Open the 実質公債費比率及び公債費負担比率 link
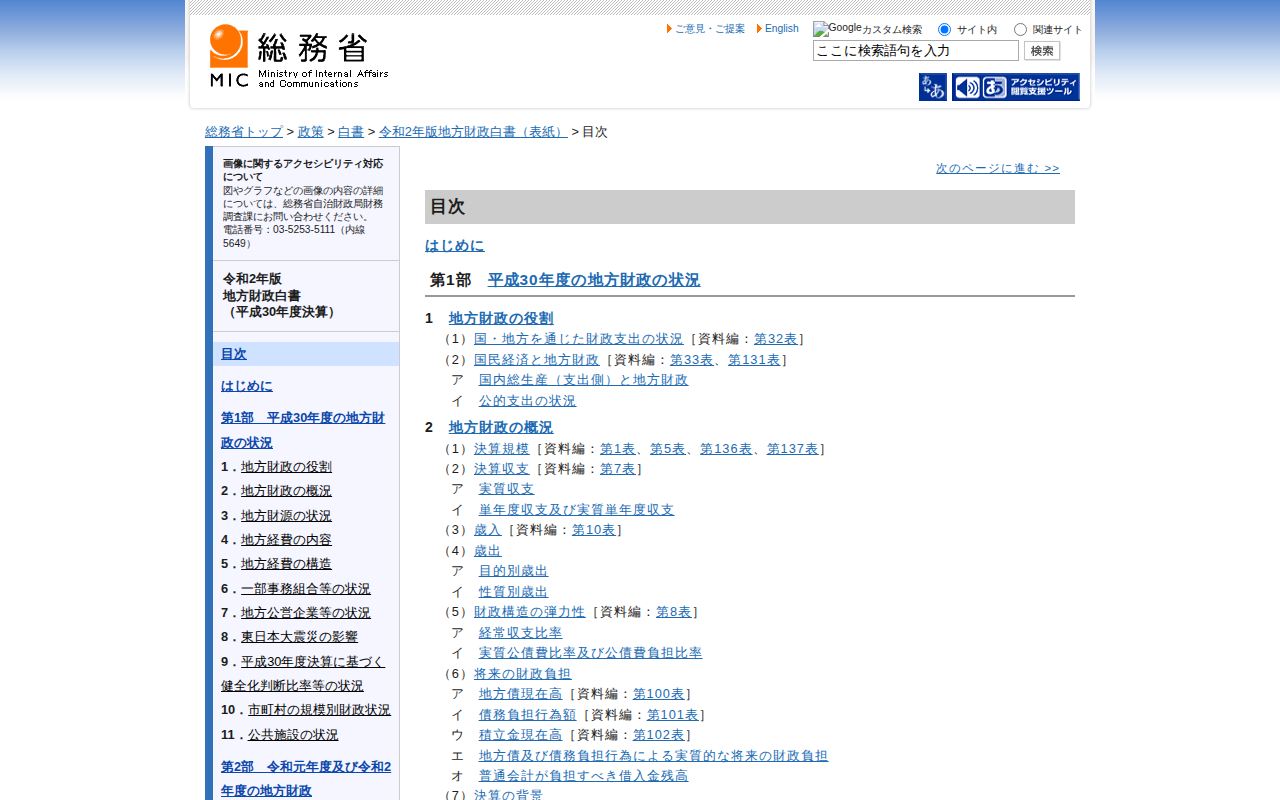 click(x=590, y=653)
